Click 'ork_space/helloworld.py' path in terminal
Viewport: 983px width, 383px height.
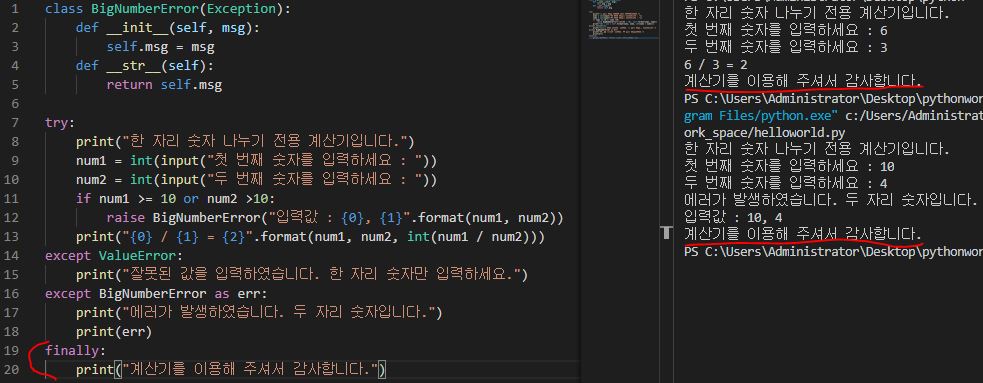(x=764, y=133)
